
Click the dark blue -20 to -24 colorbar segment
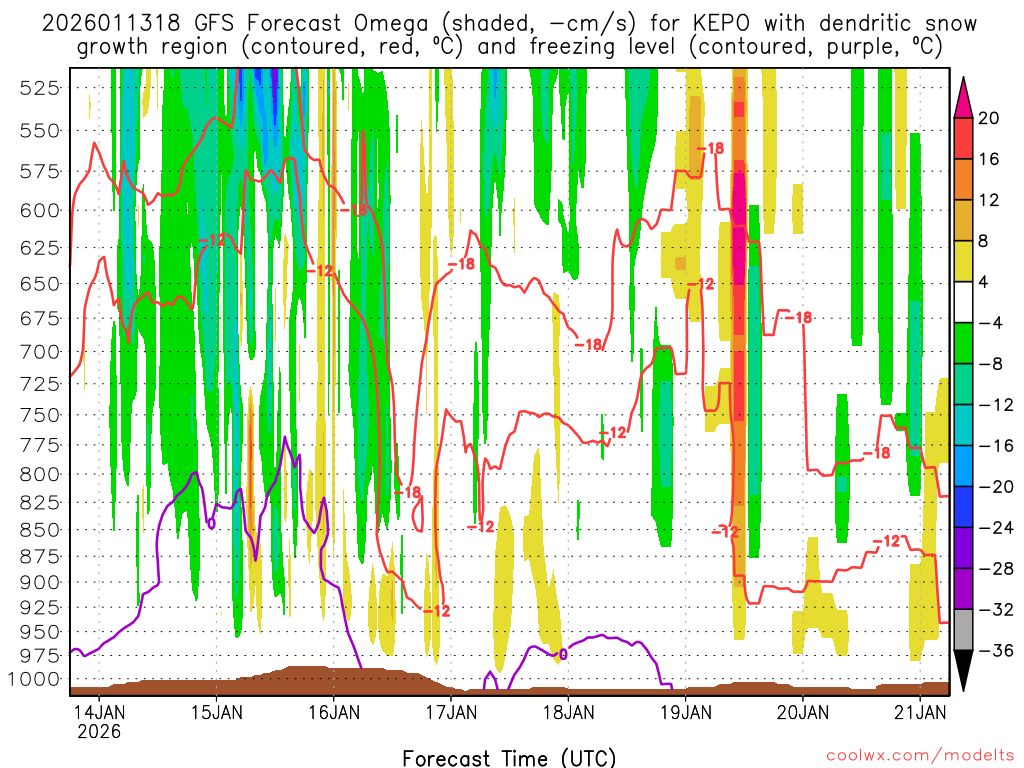(x=963, y=507)
